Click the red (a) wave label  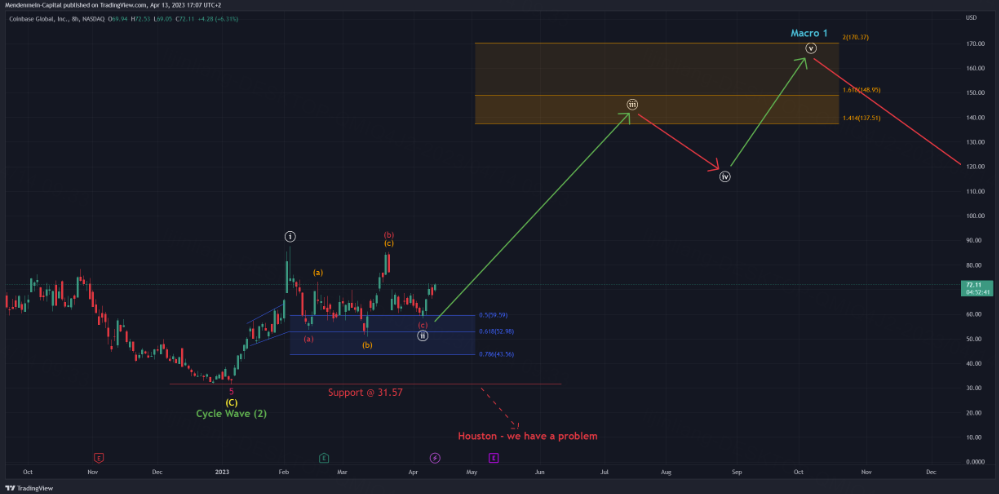click(x=308, y=339)
